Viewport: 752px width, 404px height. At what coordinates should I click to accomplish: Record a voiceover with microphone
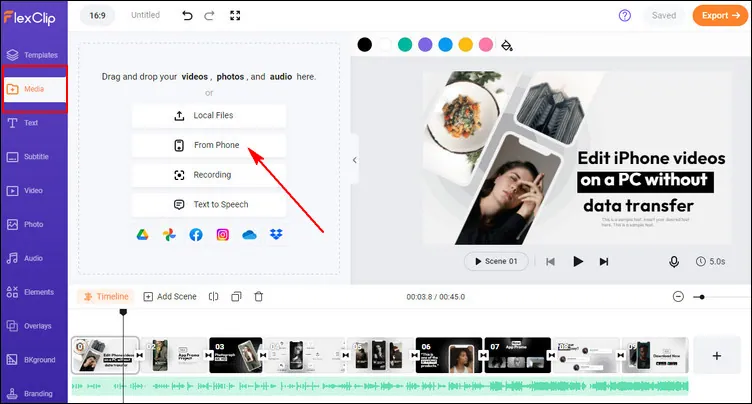674,261
